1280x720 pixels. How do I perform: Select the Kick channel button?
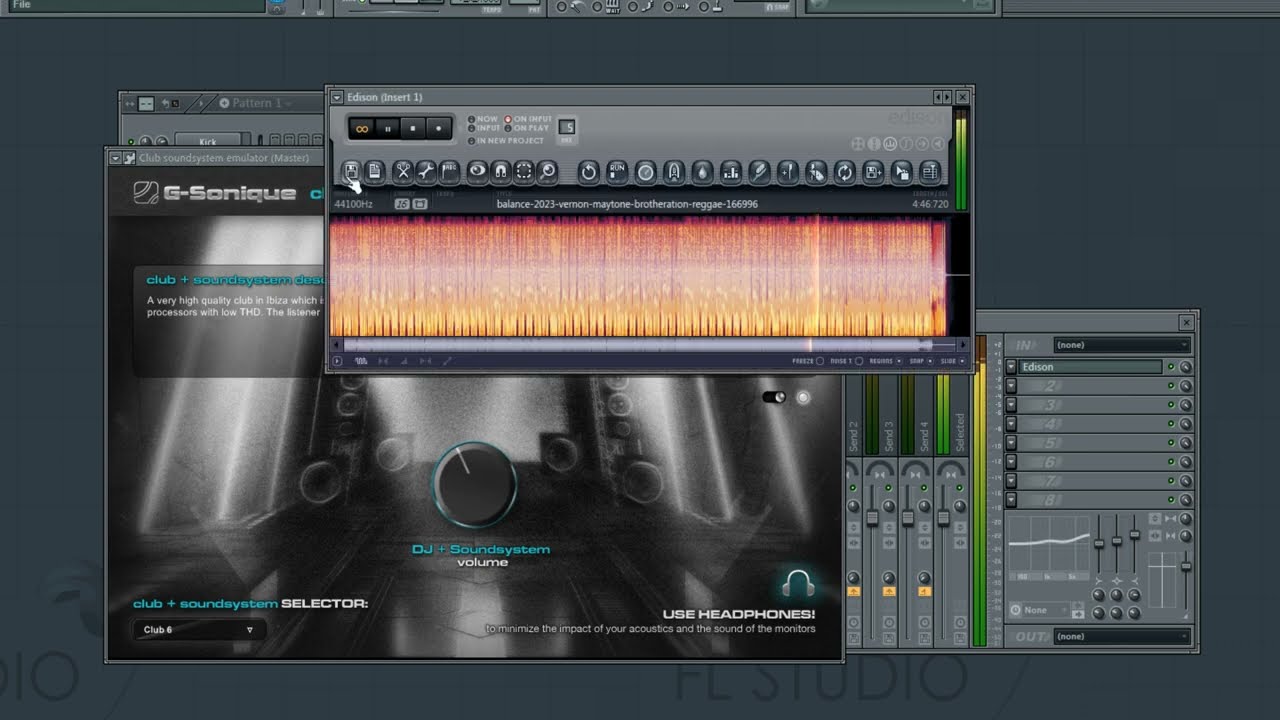(x=209, y=142)
